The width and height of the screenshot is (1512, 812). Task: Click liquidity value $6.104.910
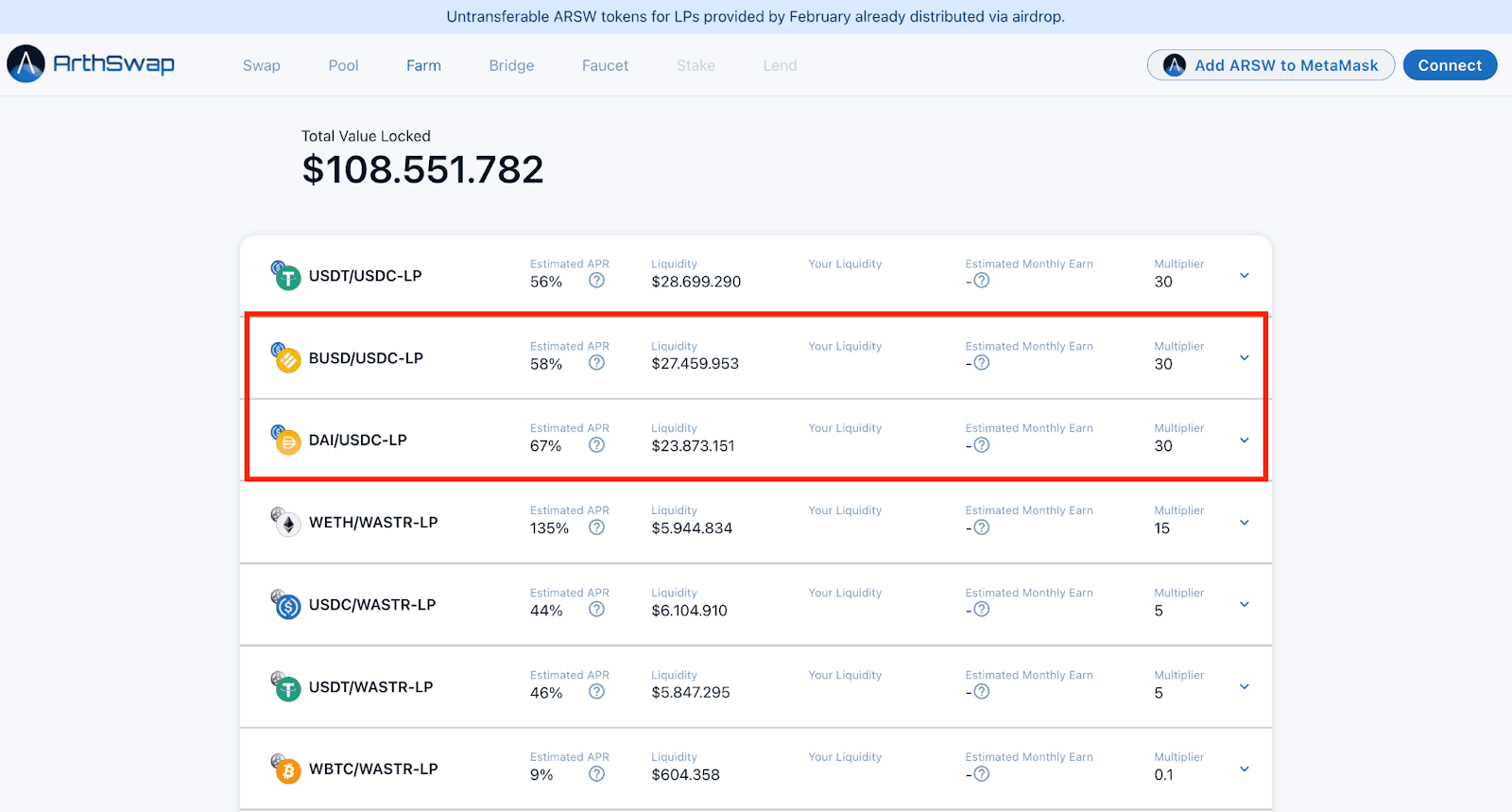(690, 611)
